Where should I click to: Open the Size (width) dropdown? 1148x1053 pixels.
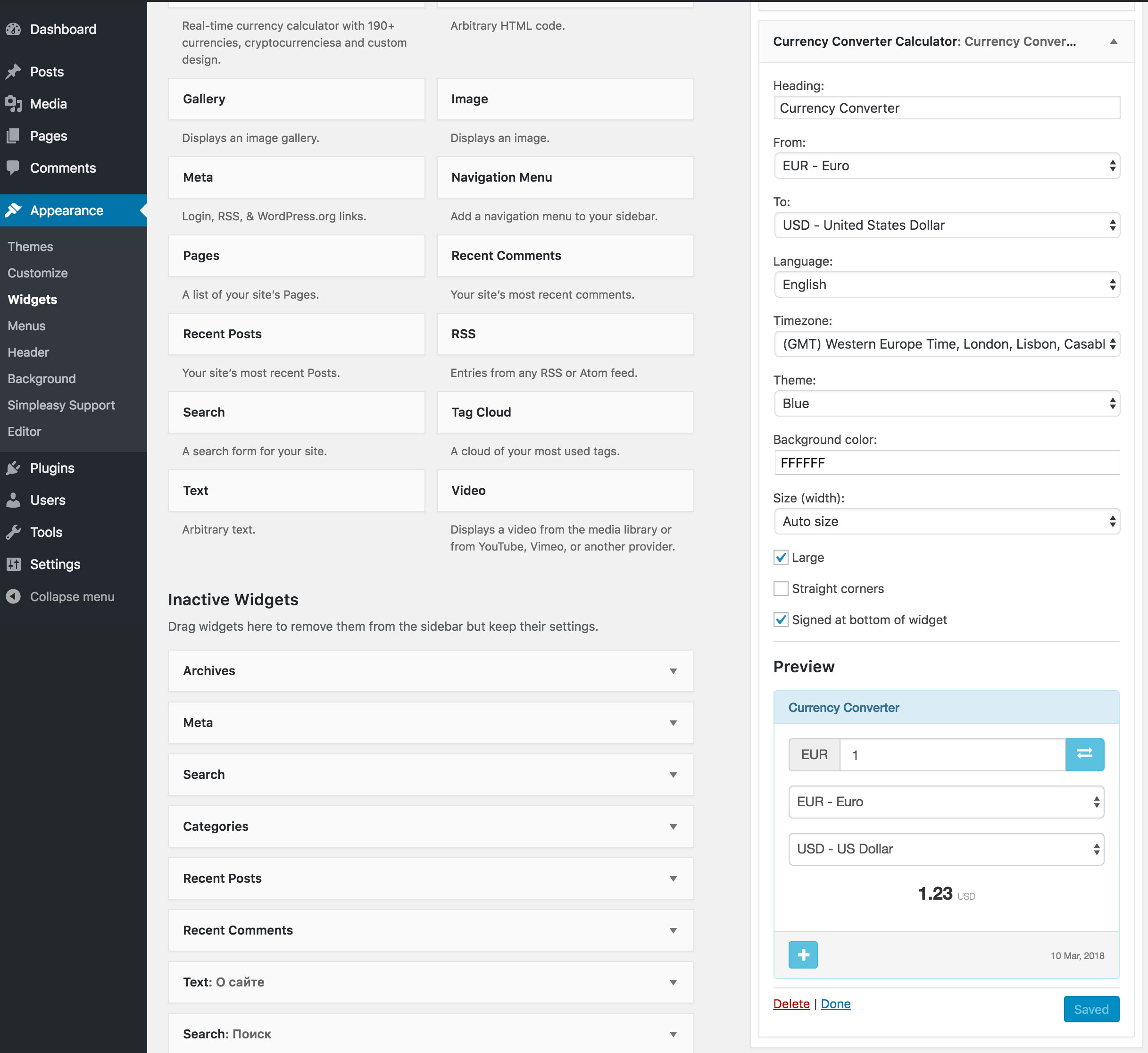click(947, 521)
